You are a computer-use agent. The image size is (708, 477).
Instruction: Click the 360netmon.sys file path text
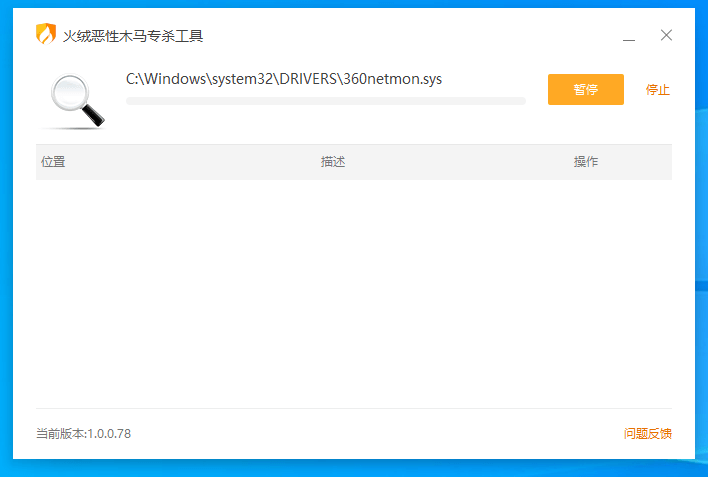coord(284,79)
